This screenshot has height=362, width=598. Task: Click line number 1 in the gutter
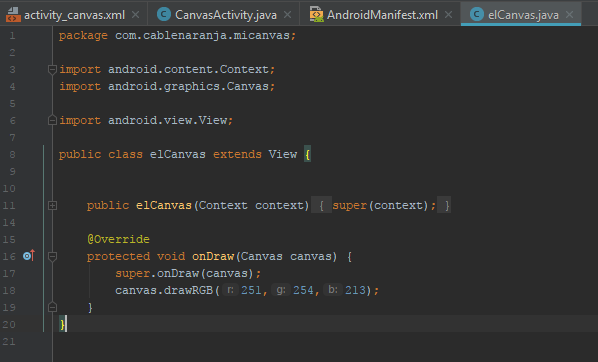click(12, 35)
